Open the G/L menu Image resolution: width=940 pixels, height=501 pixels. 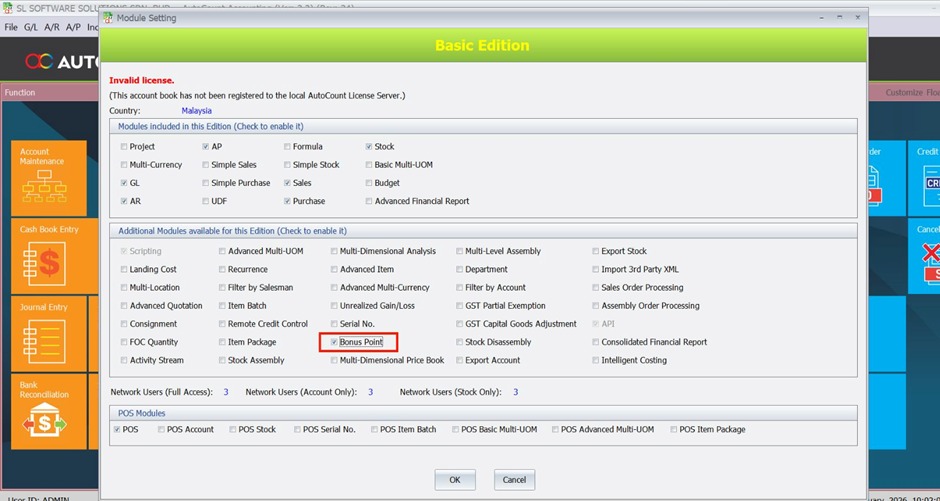pos(31,27)
